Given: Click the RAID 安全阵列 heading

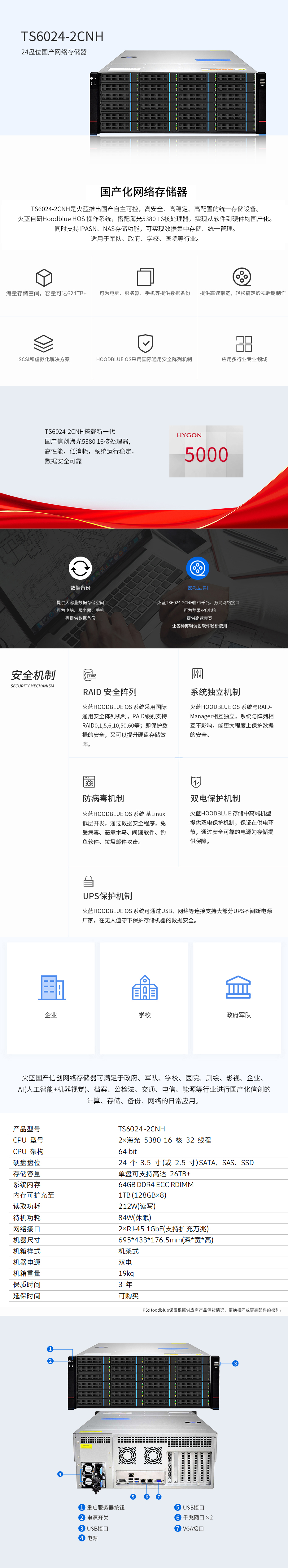Looking at the screenshot, I should click(x=110, y=692).
